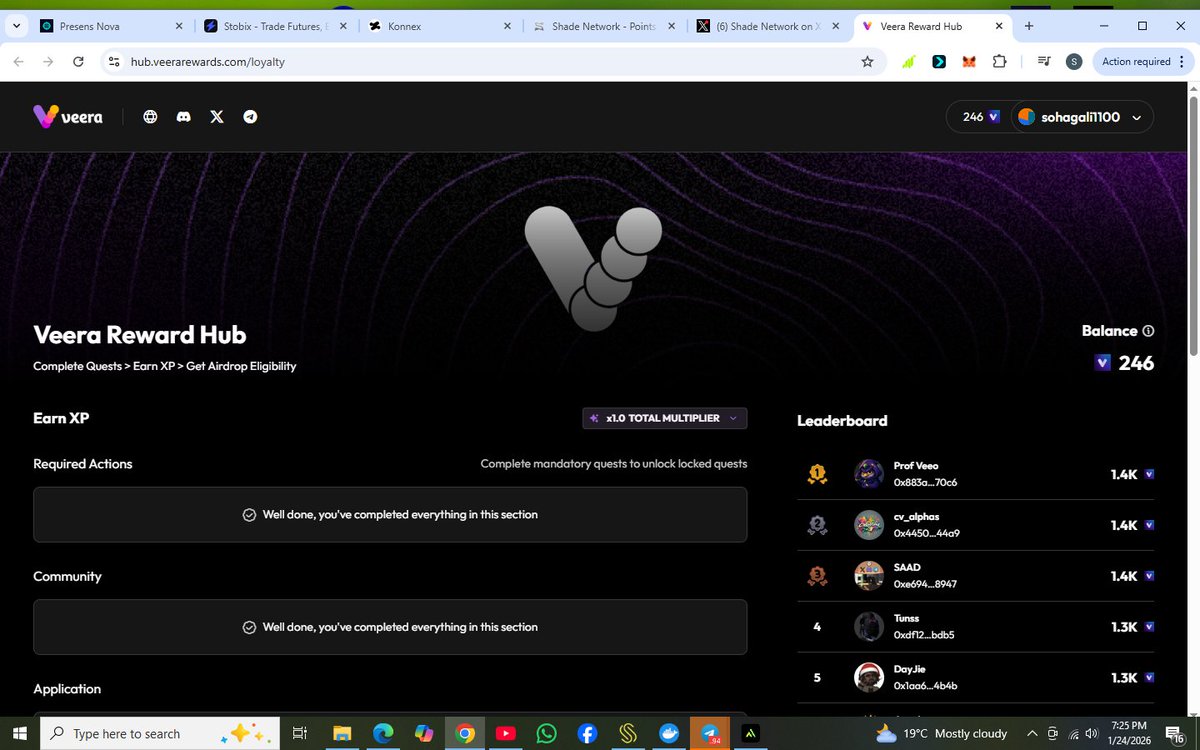This screenshot has height=750, width=1200.
Task: Click the Required Actions label
Action: (83, 464)
